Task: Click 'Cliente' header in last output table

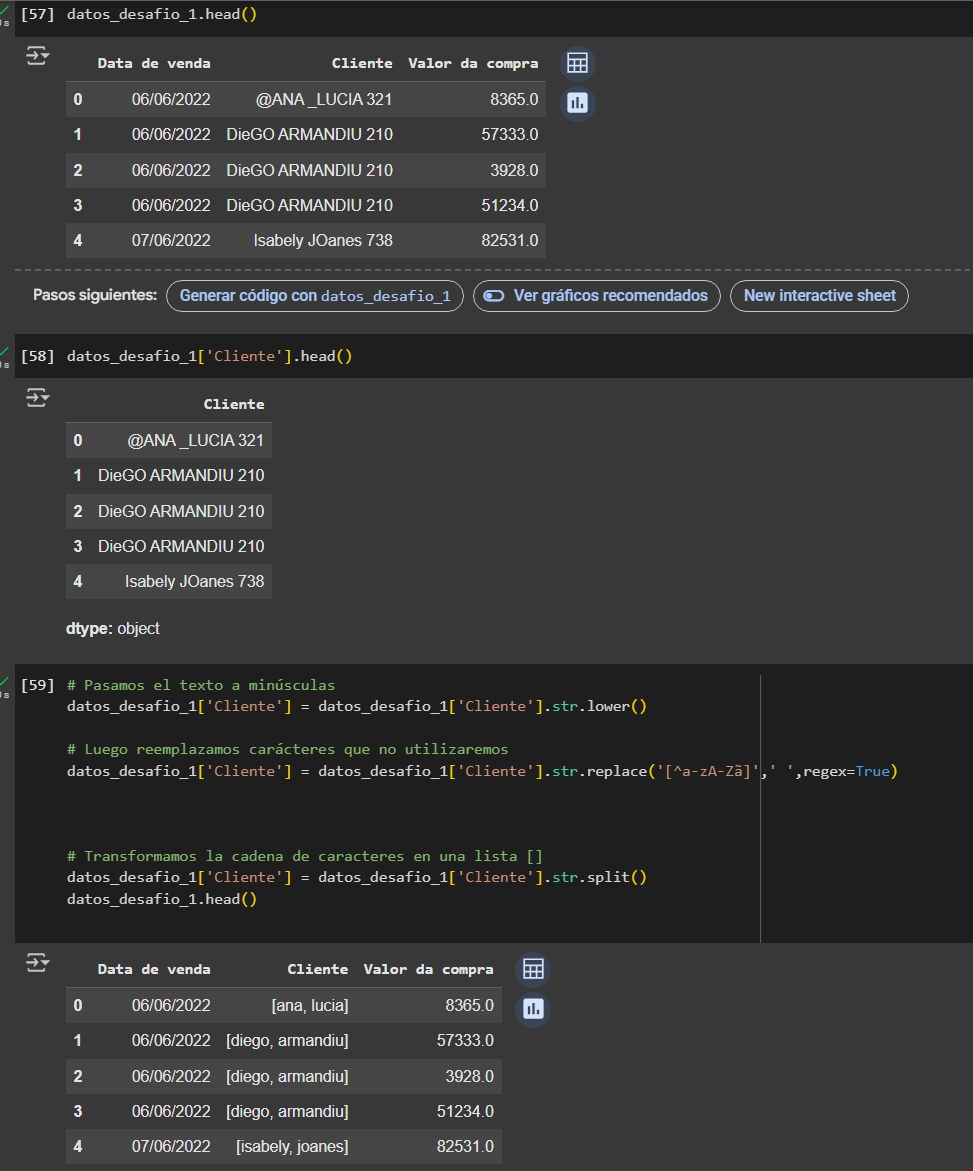Action: tap(317, 969)
